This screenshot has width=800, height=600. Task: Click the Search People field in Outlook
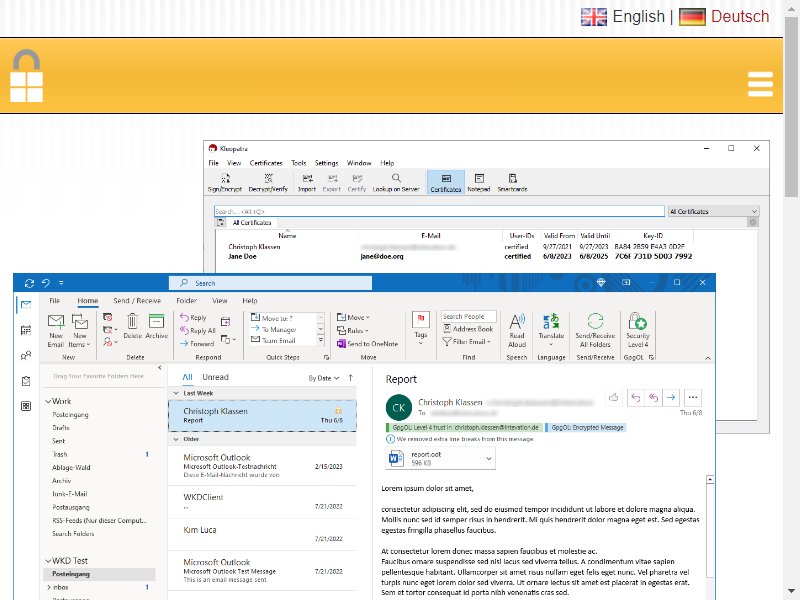pos(468,316)
